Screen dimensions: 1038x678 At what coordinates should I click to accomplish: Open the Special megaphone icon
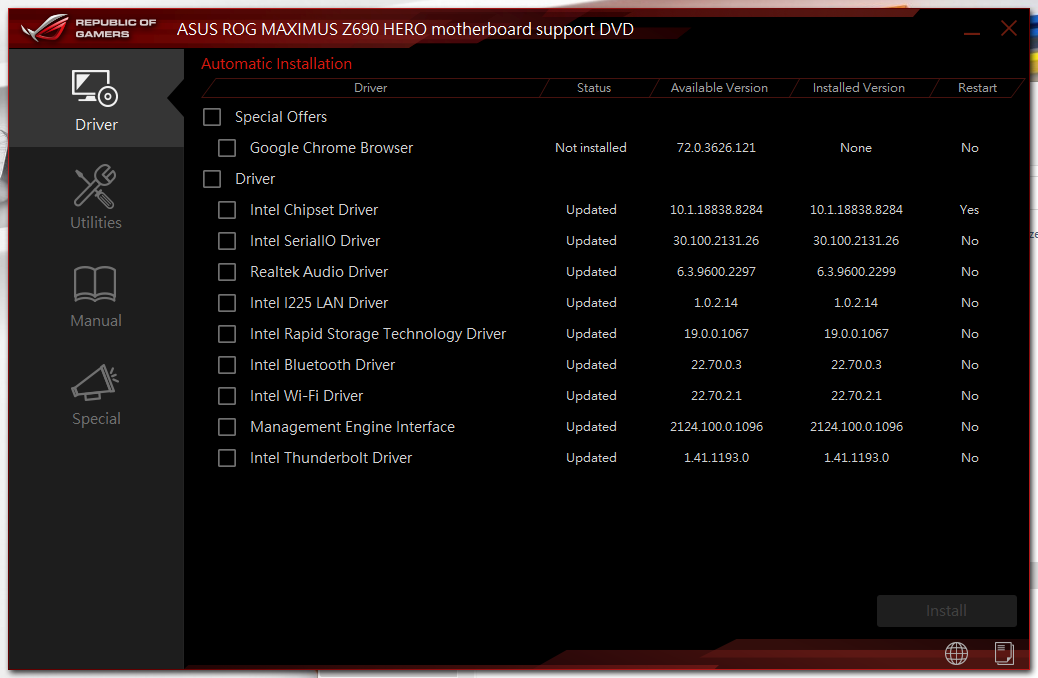click(96, 383)
